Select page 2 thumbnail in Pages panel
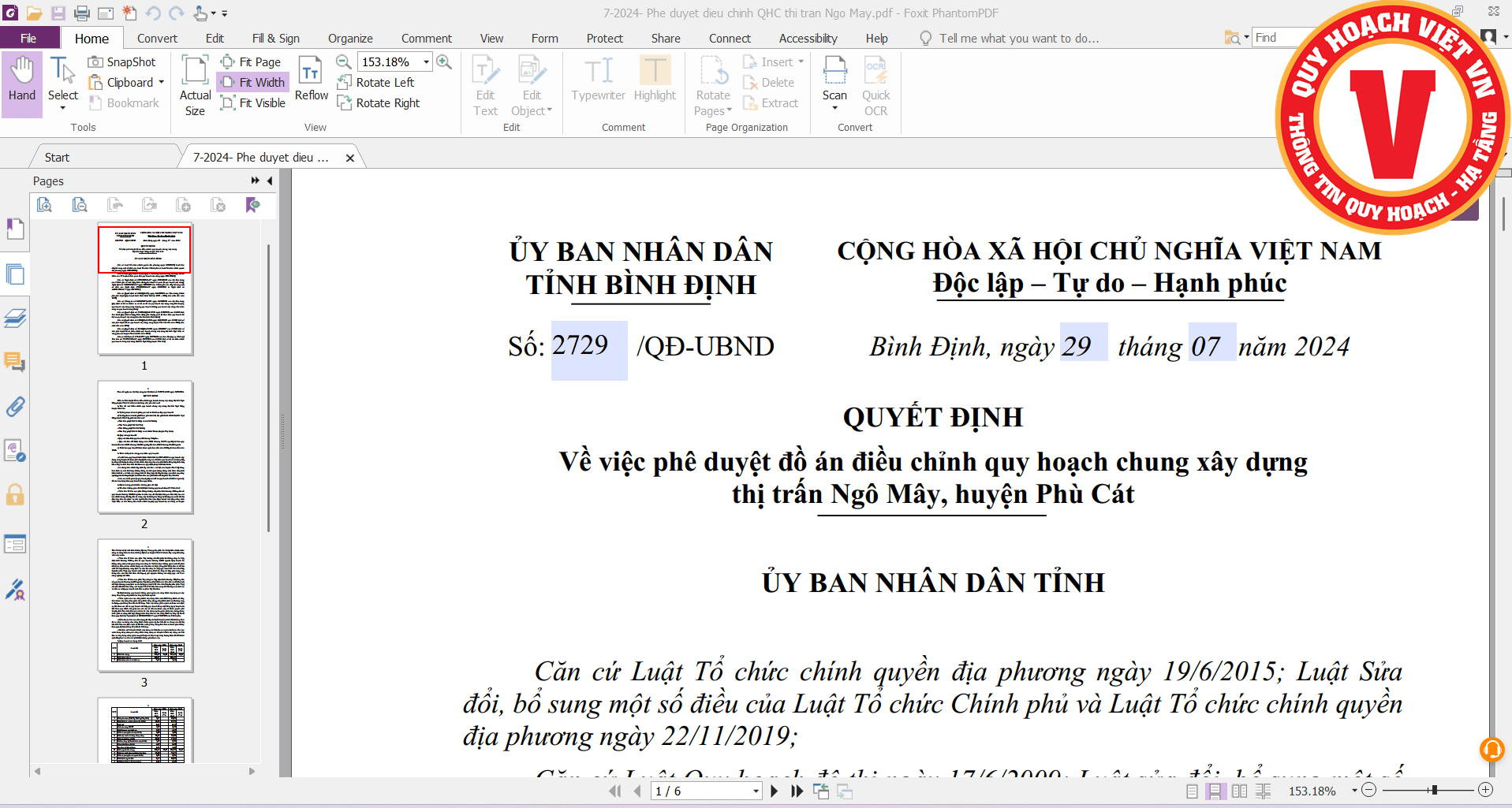 point(145,448)
